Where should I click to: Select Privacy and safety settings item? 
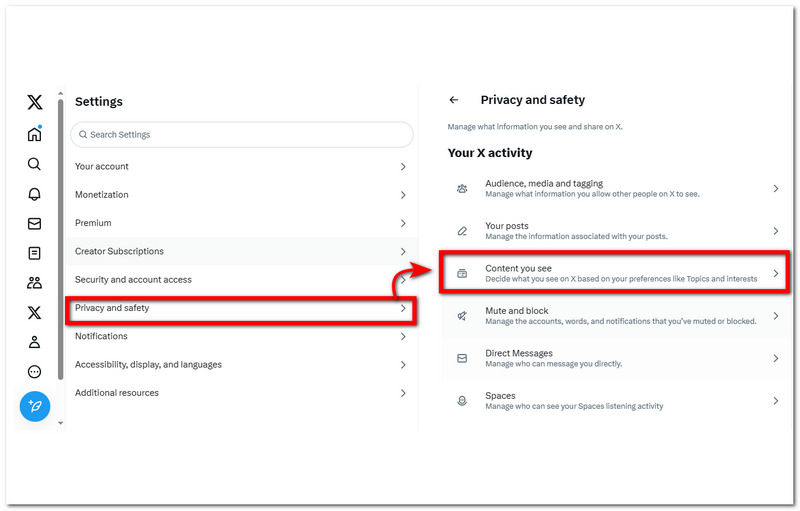click(x=238, y=309)
